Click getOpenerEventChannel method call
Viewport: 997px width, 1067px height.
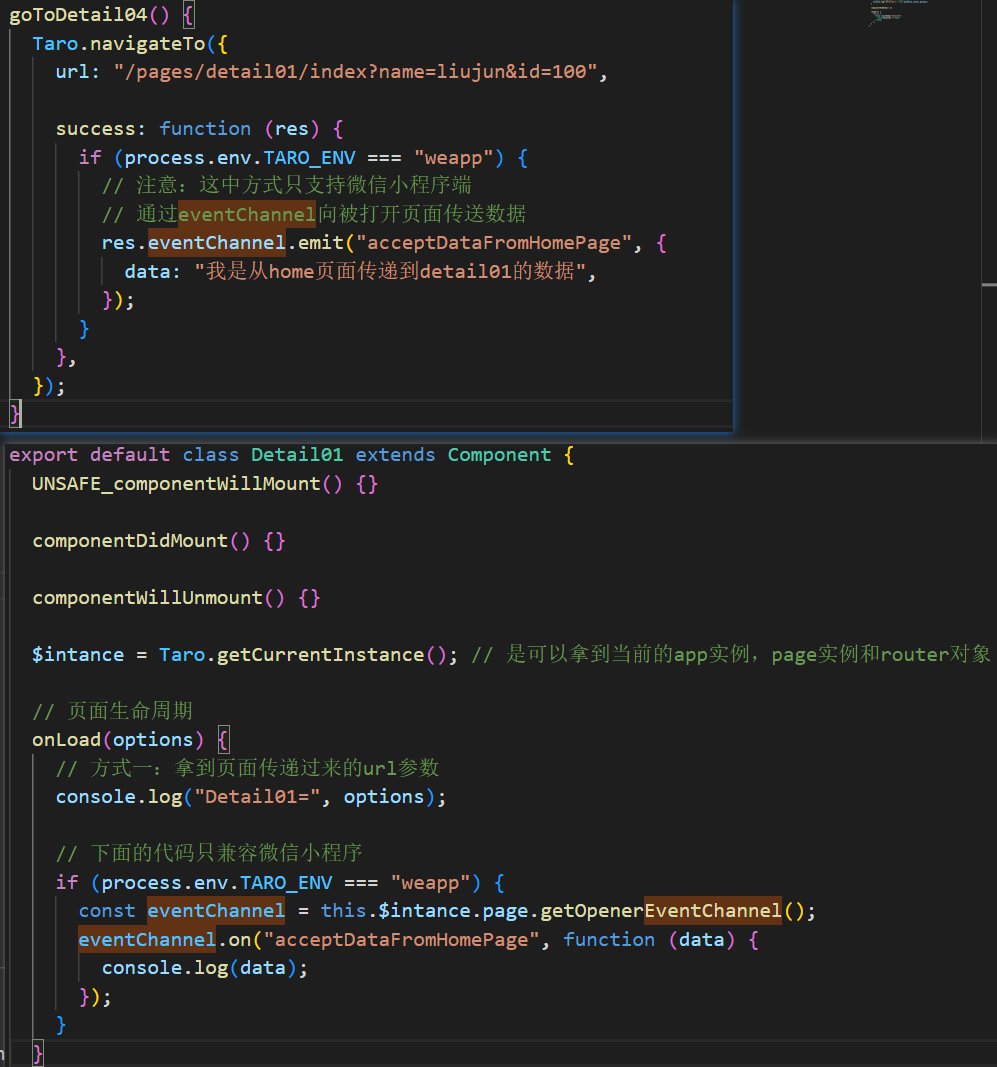661,910
